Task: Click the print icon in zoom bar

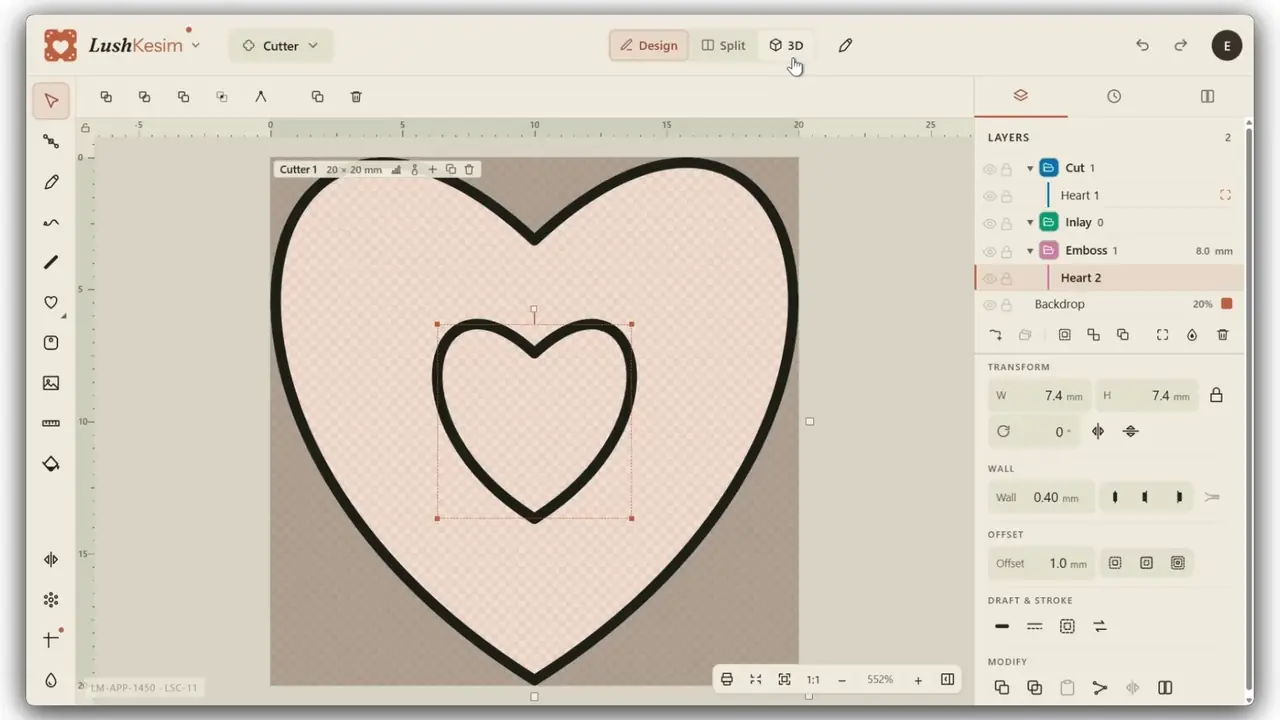Action: 727,680
